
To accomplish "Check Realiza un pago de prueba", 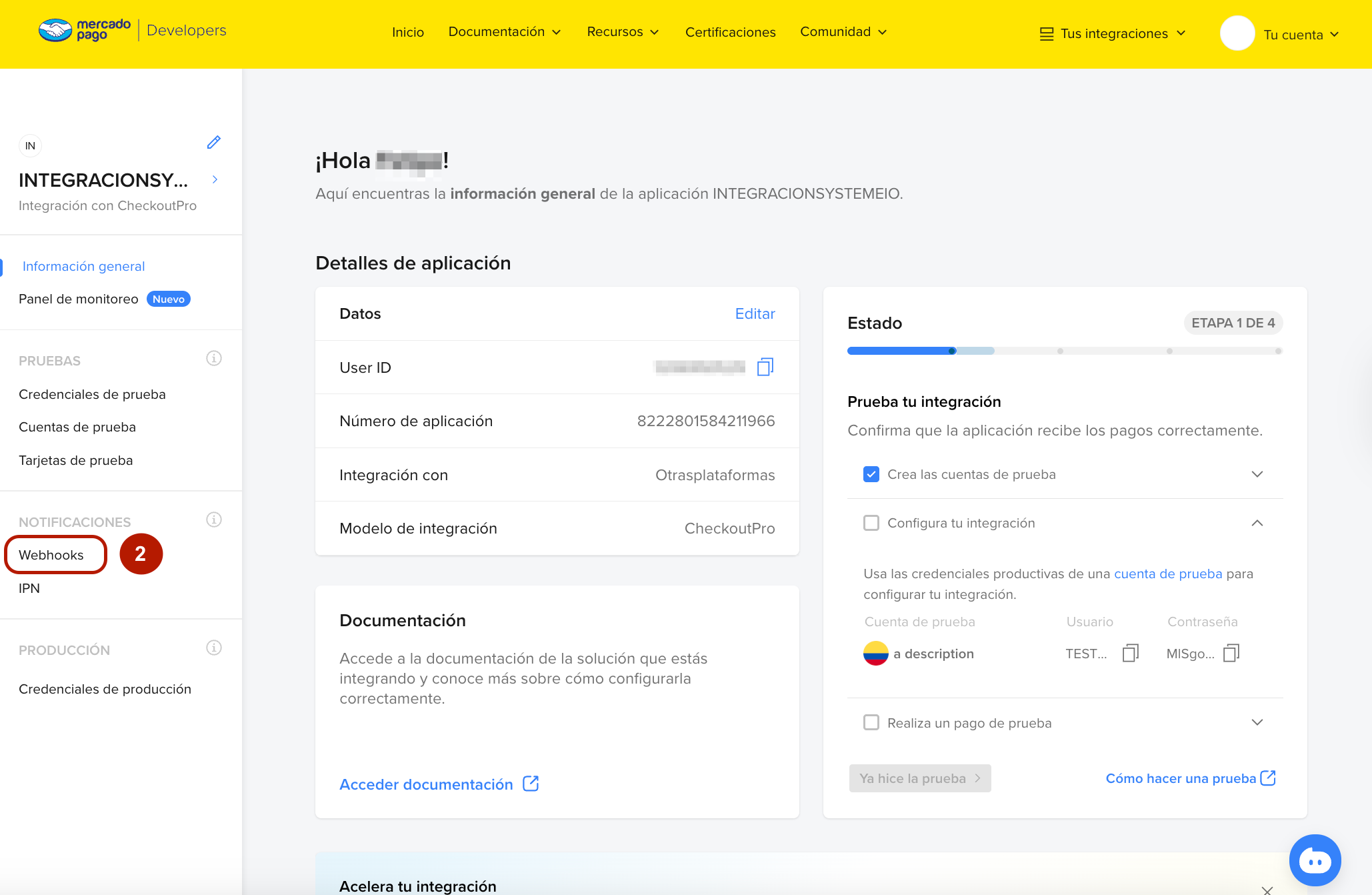I will [x=871, y=722].
